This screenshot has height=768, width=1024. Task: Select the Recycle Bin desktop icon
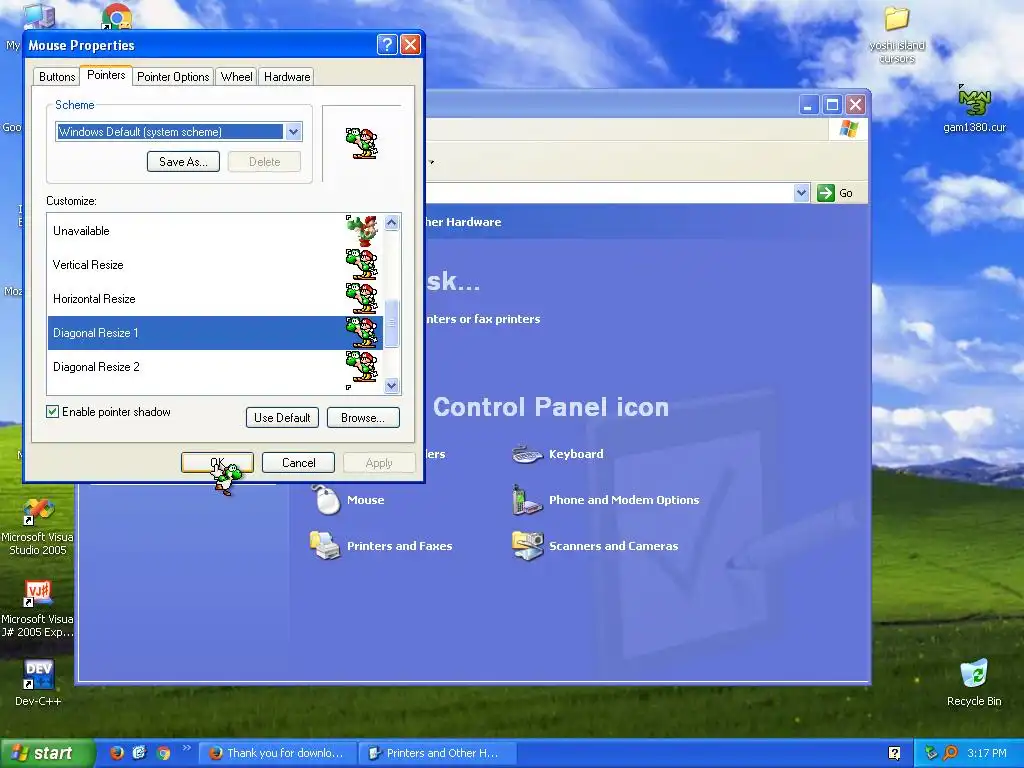(x=974, y=683)
